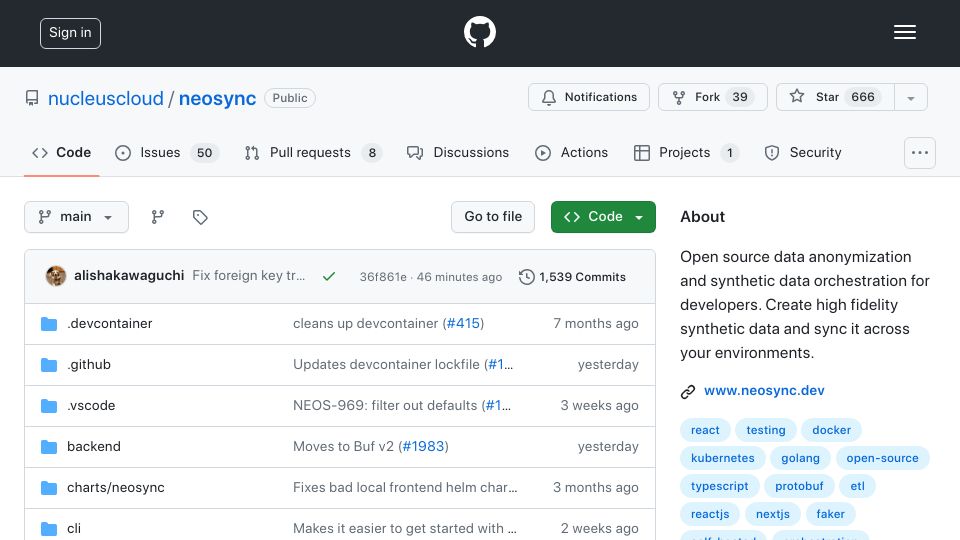Click the Notifications bell button
The image size is (960, 540).
589,97
